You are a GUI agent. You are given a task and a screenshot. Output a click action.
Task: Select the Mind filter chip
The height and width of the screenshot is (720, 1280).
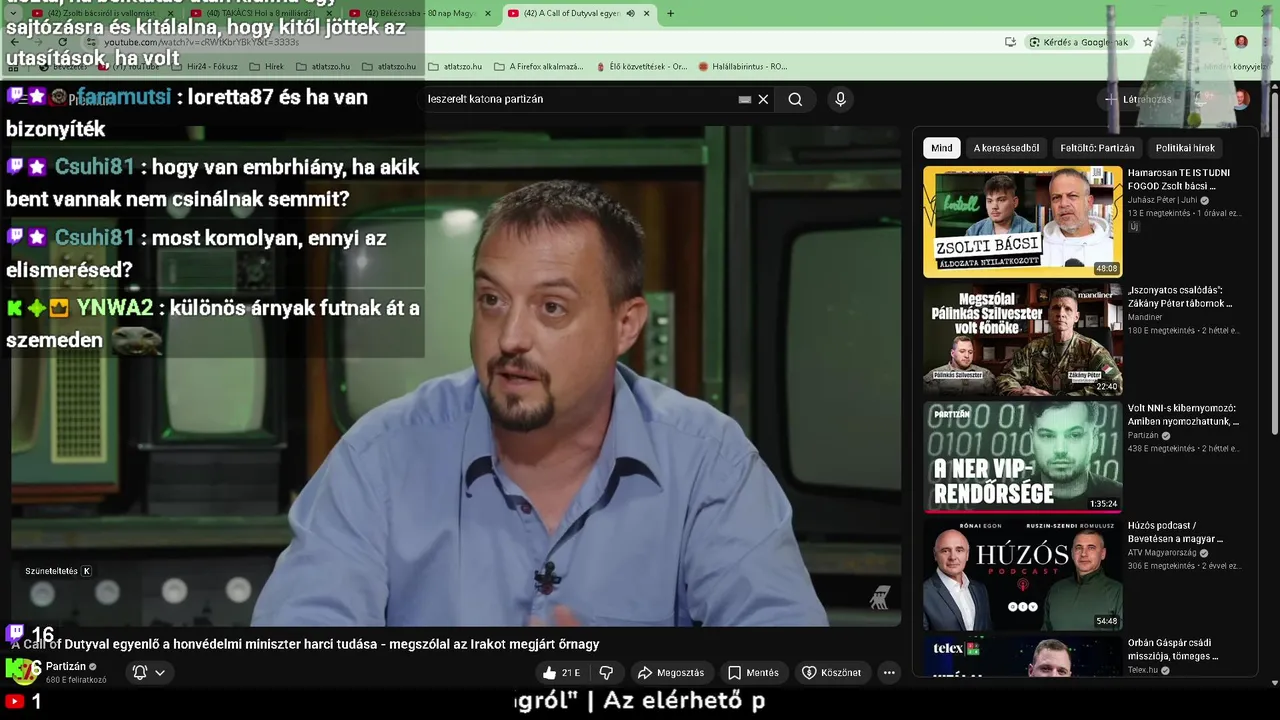(942, 148)
